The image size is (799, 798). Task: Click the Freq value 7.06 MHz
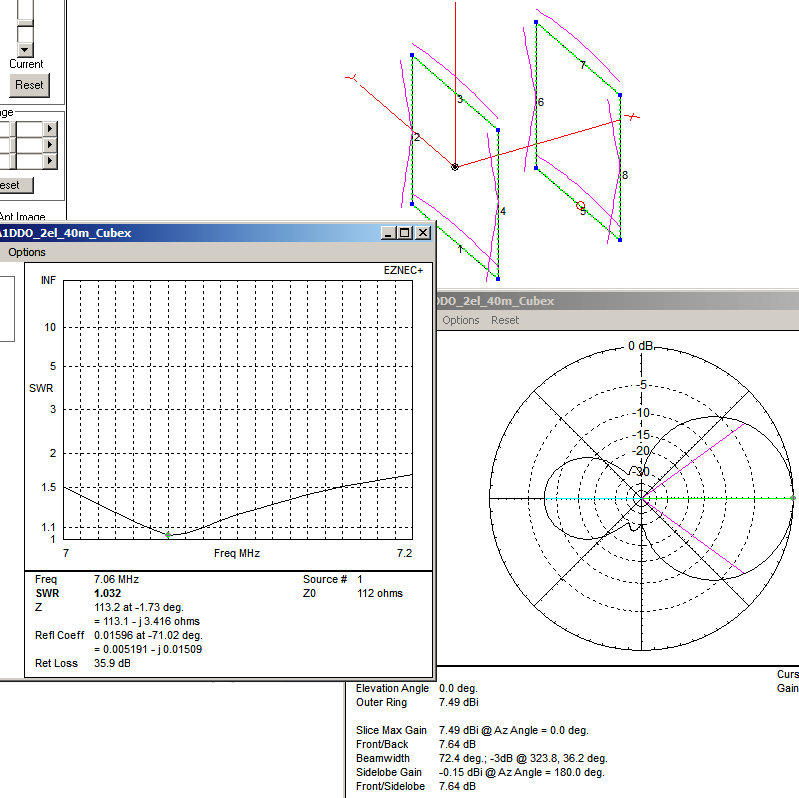[116, 579]
